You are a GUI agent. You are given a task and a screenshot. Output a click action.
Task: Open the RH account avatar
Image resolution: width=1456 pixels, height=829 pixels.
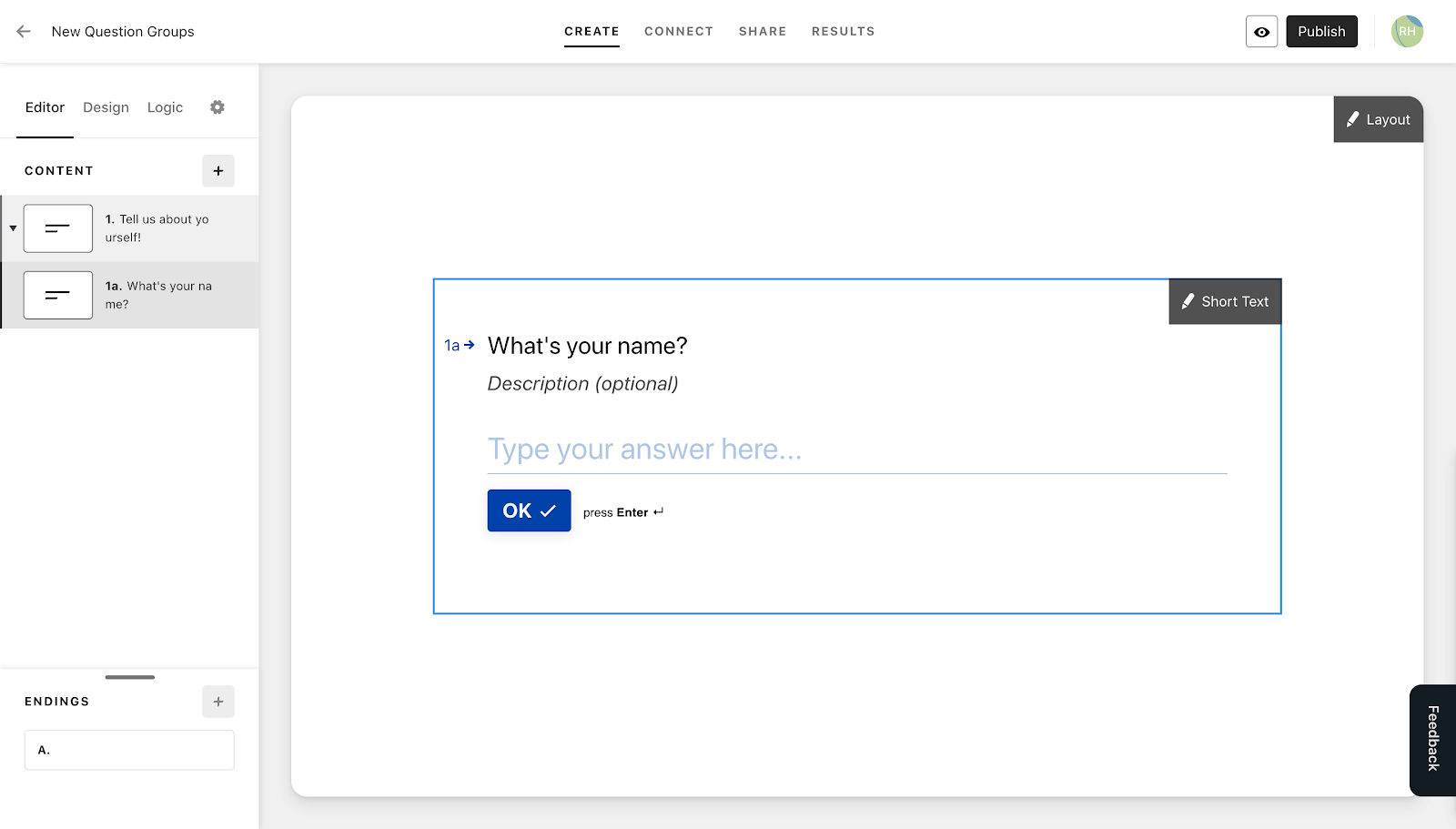1407,31
